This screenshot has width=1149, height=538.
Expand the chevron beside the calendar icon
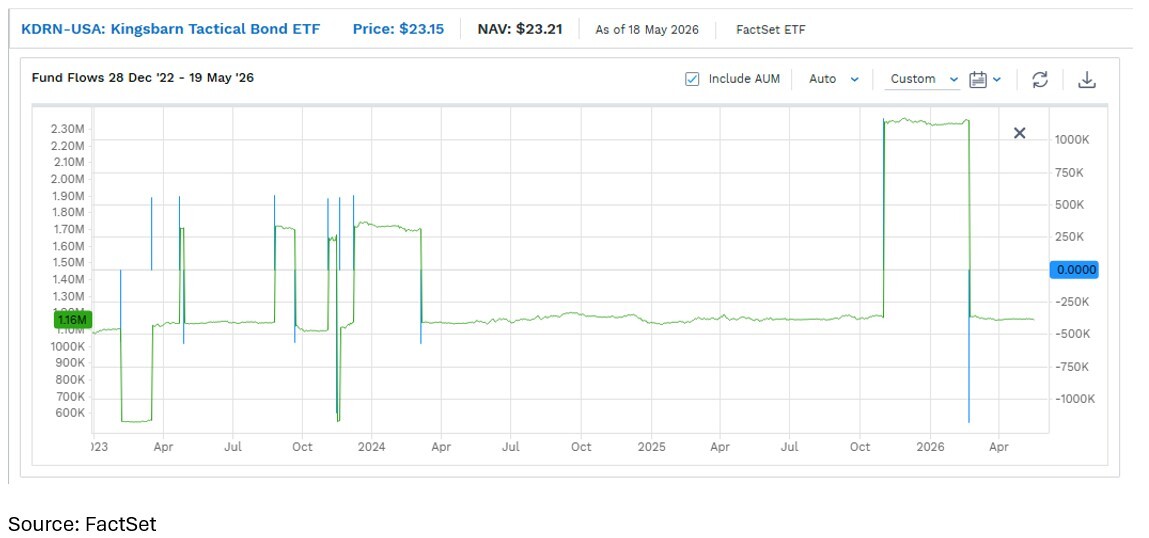click(997, 79)
